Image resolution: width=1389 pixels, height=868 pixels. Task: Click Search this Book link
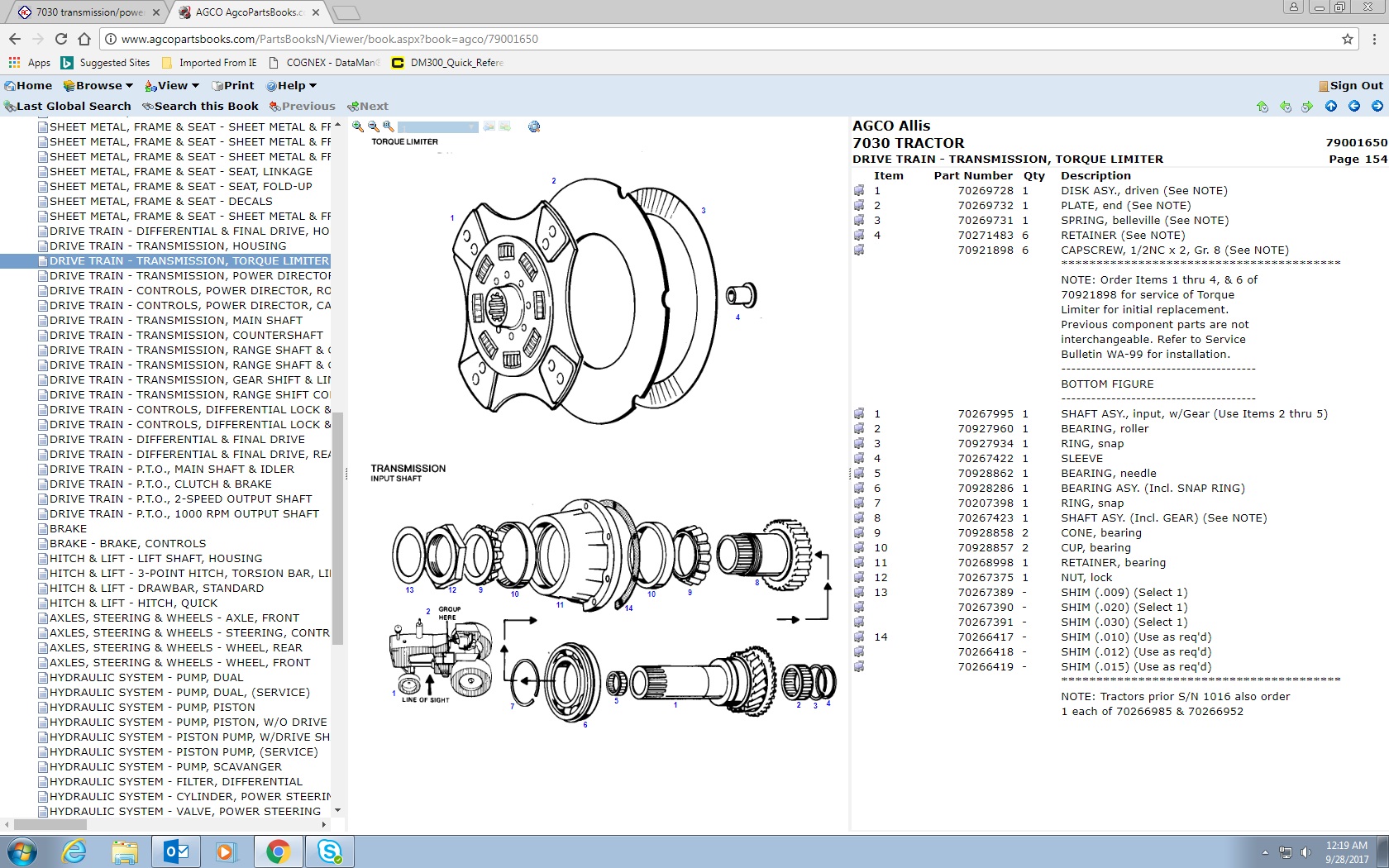pyautogui.click(x=200, y=106)
